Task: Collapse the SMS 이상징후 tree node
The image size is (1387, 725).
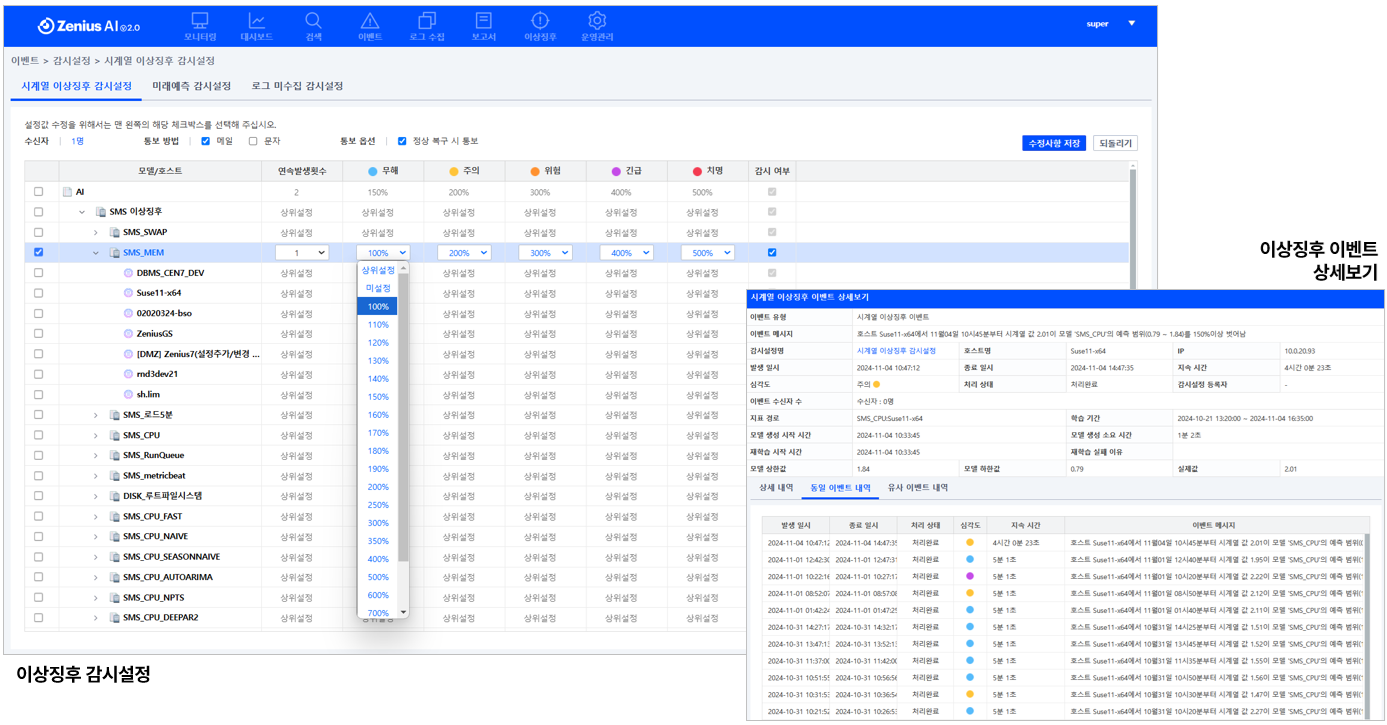Action: click(82, 212)
